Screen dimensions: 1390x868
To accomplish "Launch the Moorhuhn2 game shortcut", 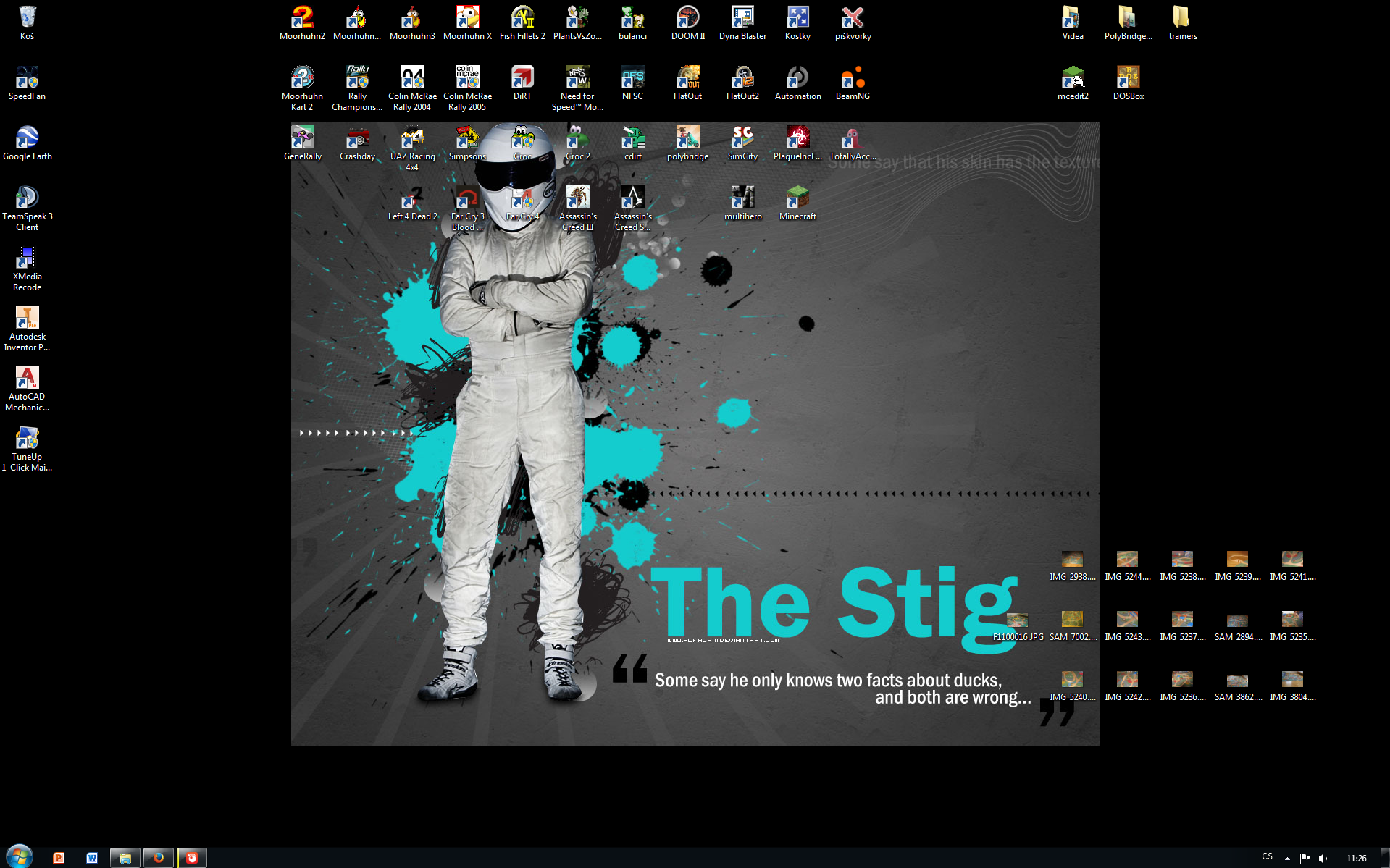I will (x=302, y=23).
